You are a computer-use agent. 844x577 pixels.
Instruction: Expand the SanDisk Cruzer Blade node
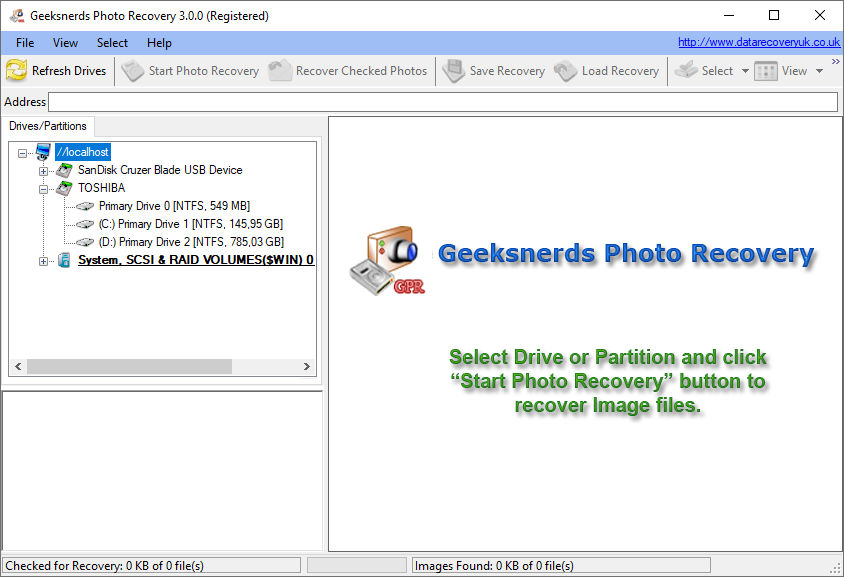(44, 171)
